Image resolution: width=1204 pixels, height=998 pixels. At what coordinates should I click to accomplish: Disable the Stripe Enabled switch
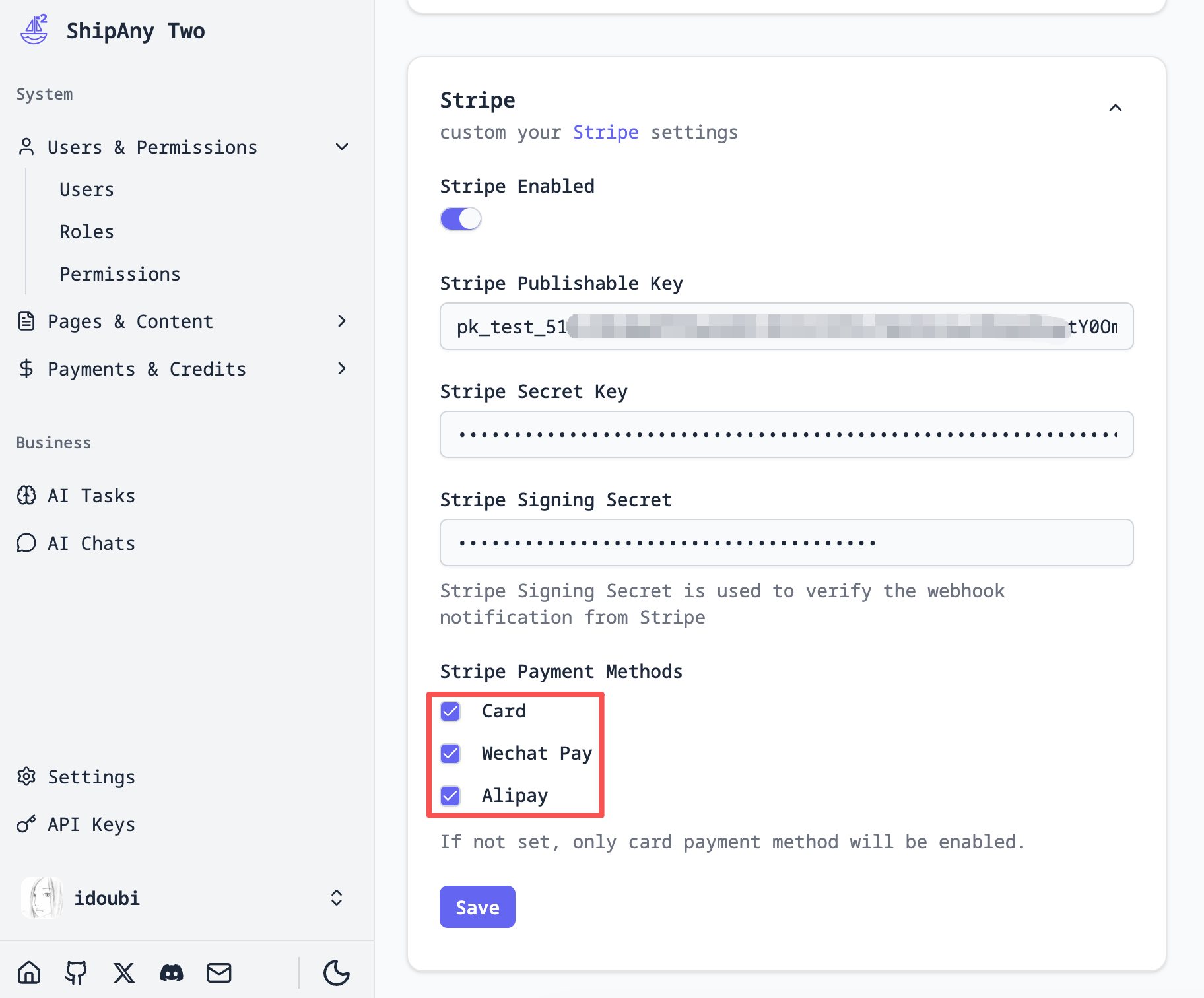coord(461,218)
